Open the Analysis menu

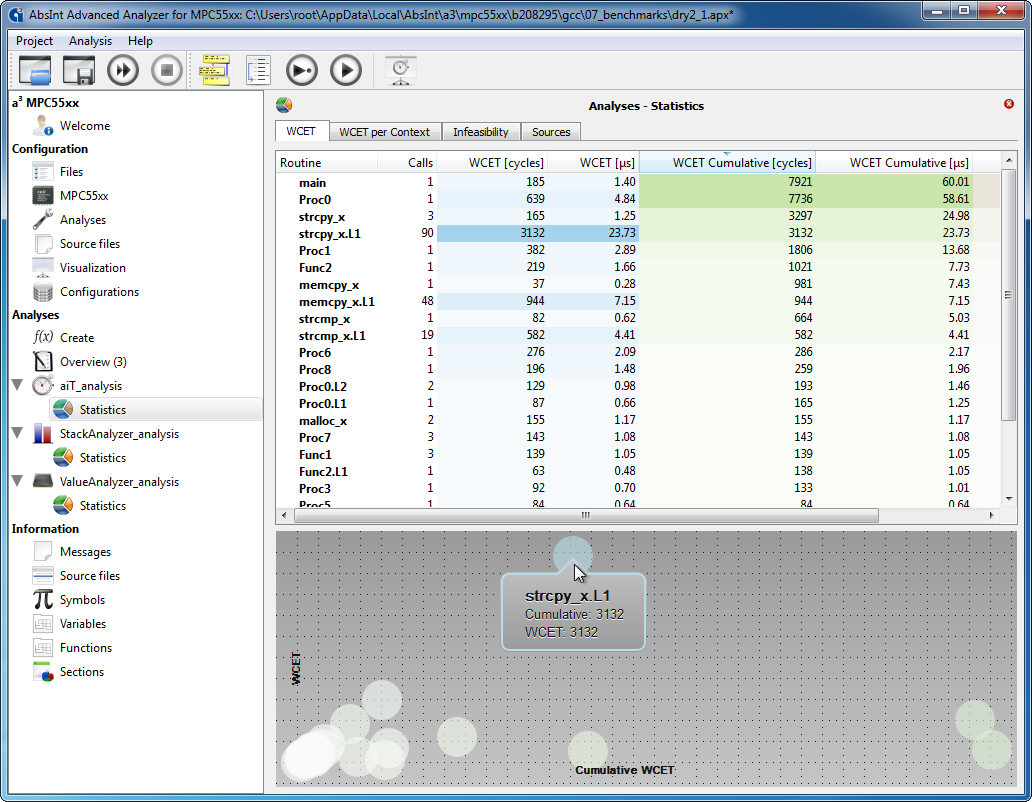(x=90, y=41)
